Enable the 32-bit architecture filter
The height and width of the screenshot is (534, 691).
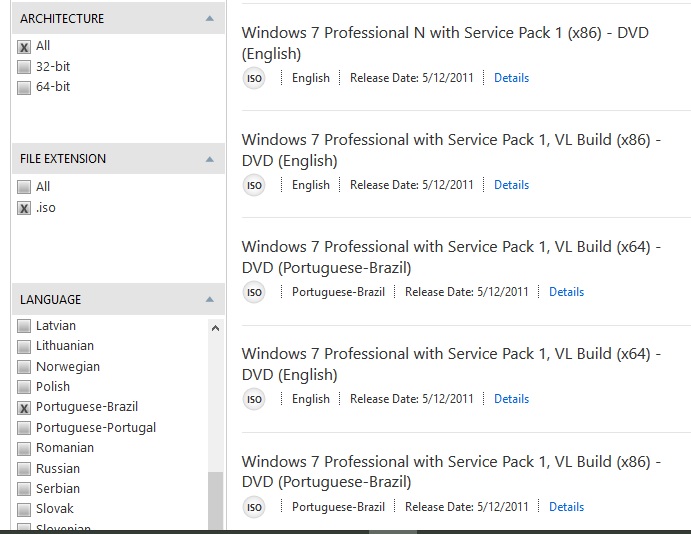[24, 67]
